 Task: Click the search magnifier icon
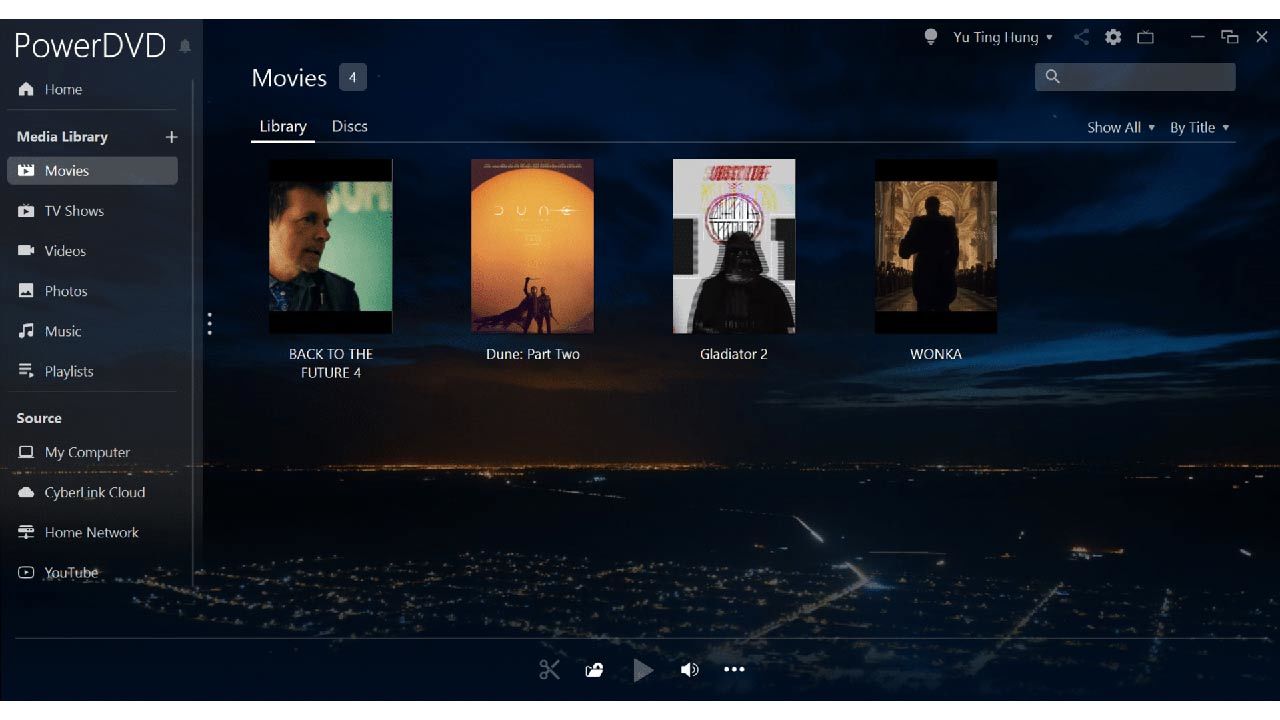(1052, 77)
